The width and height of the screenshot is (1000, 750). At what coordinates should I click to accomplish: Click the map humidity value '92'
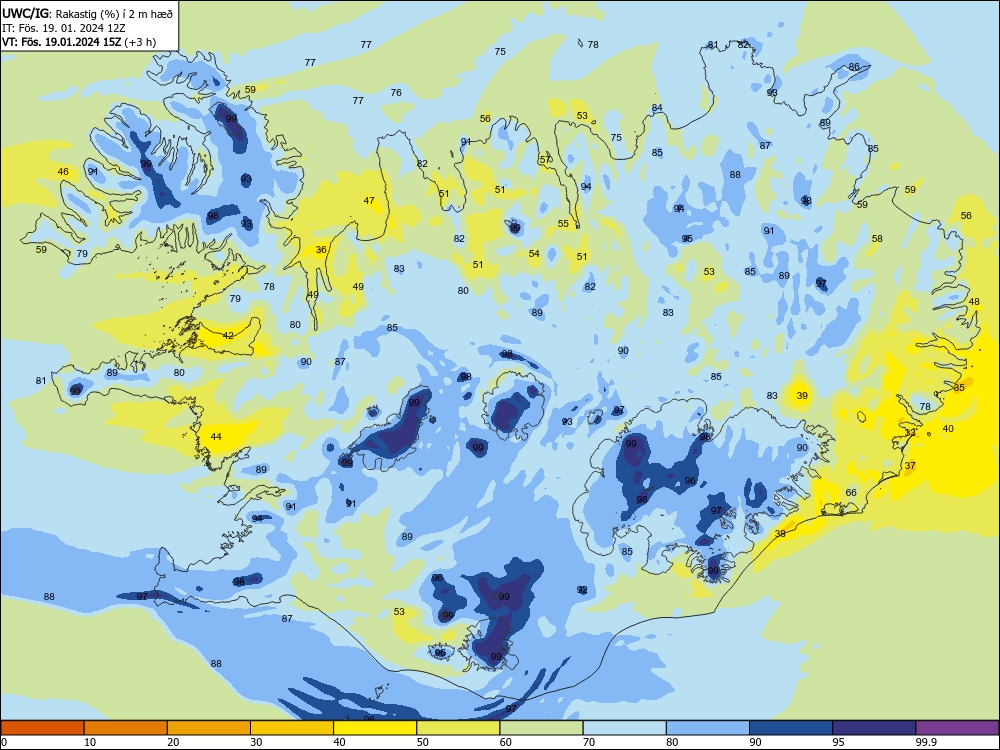click(x=582, y=590)
